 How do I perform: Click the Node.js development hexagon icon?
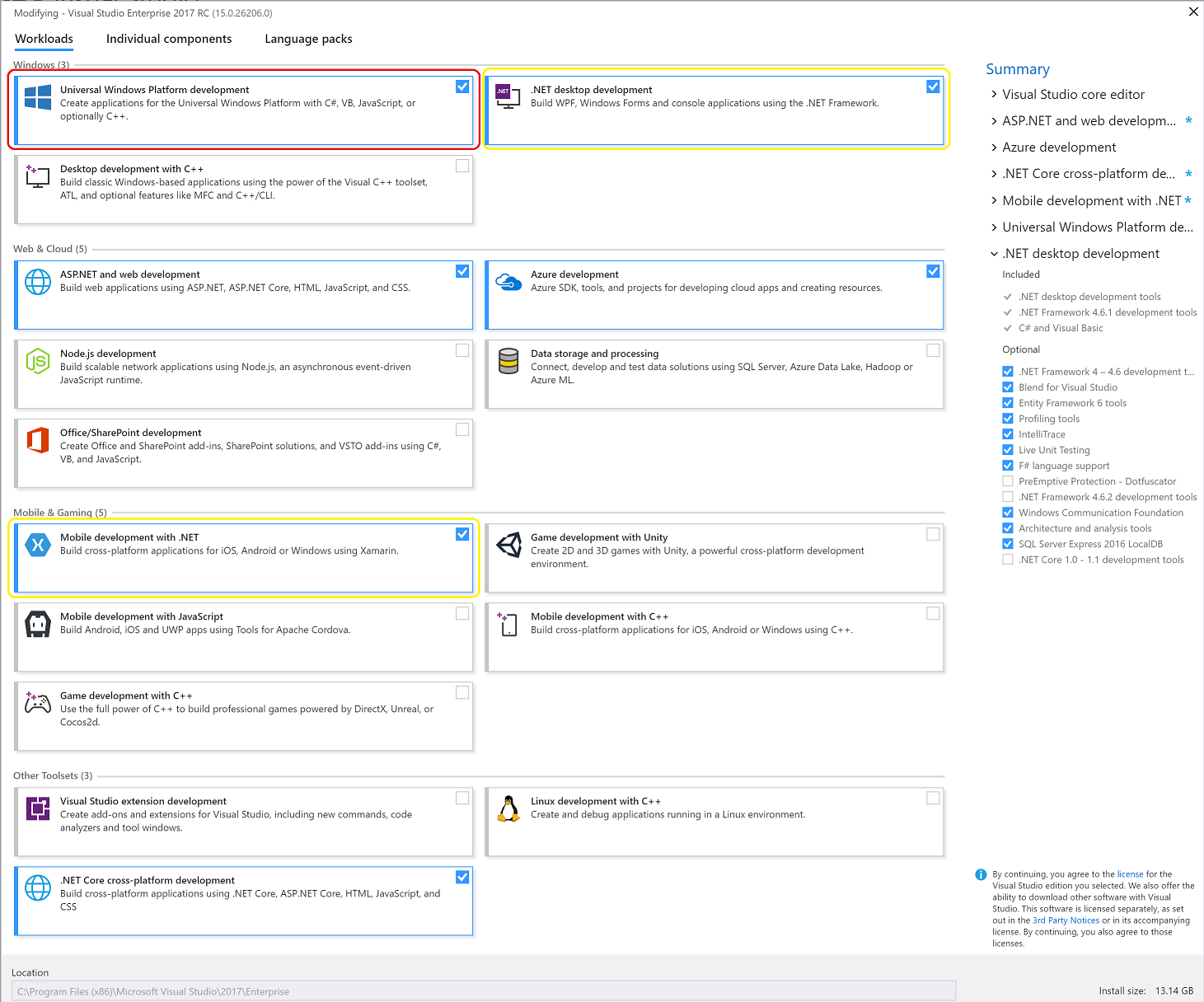pyautogui.click(x=38, y=361)
